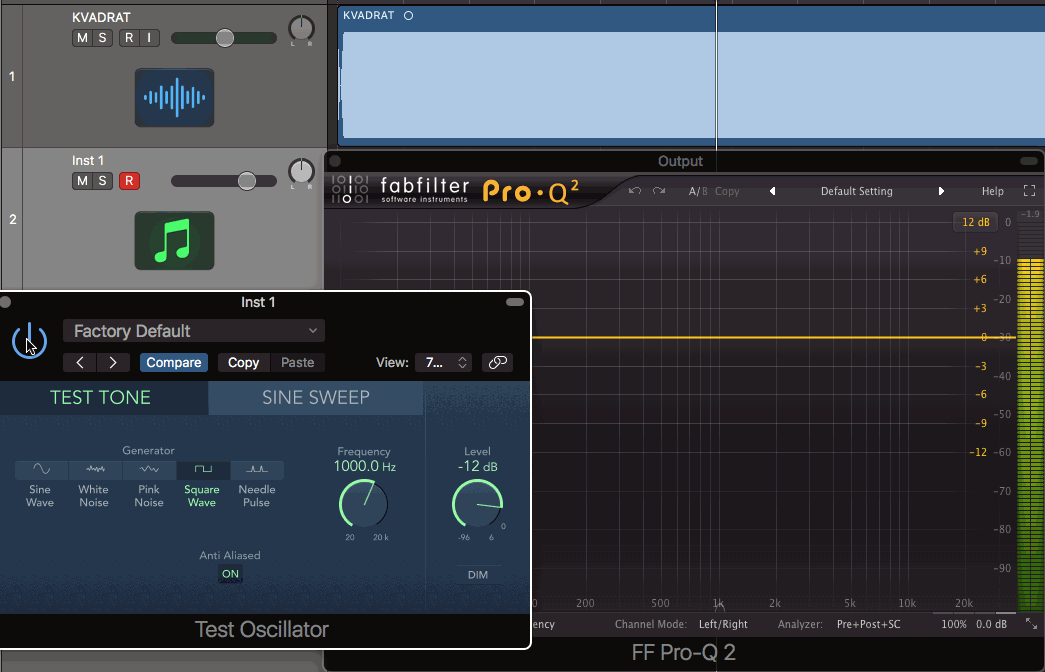Select previous preset in Pro-Q
Viewport: 1045px width, 672px height.
coord(772,191)
